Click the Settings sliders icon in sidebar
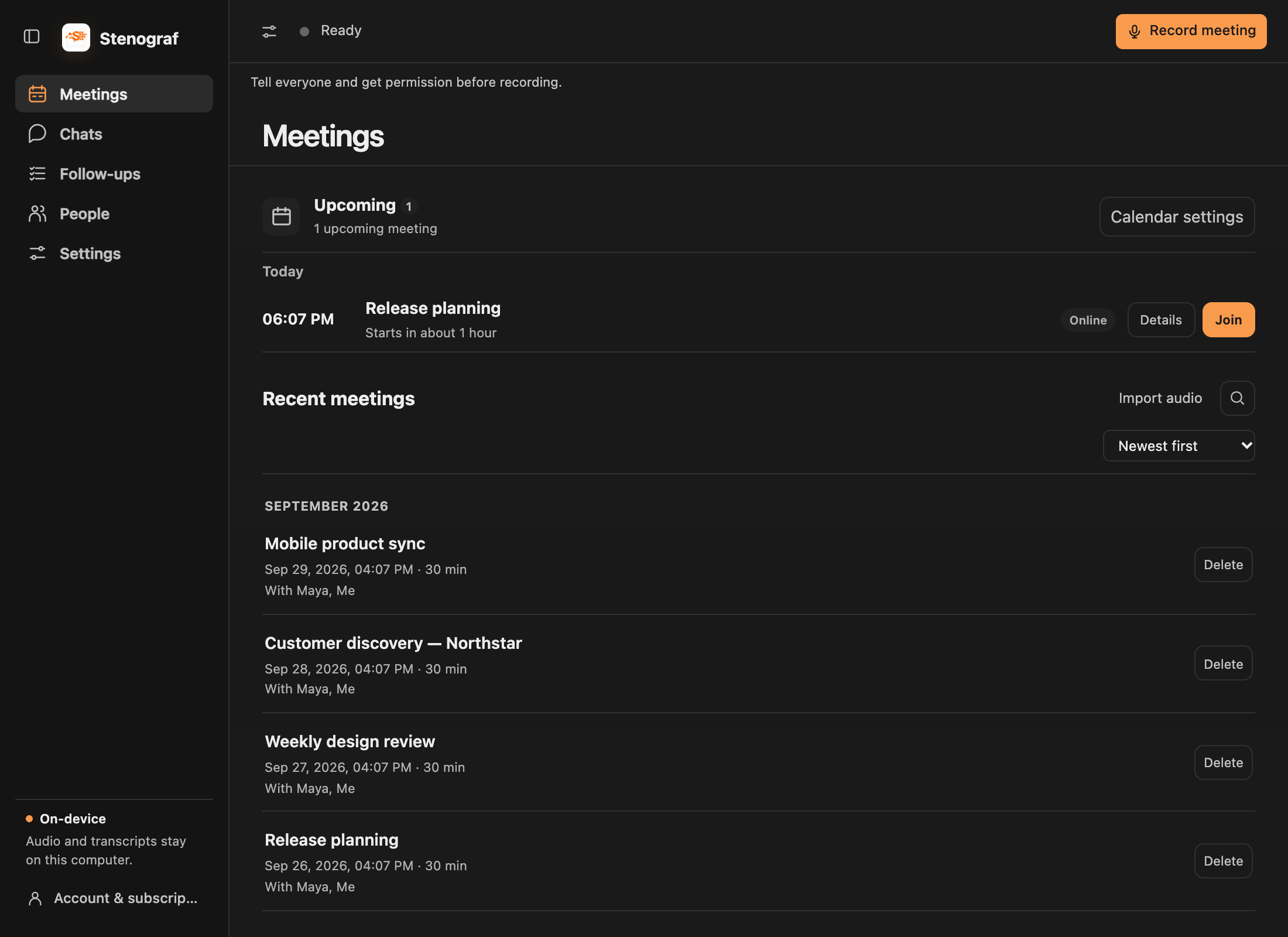1288x937 pixels. coord(37,253)
